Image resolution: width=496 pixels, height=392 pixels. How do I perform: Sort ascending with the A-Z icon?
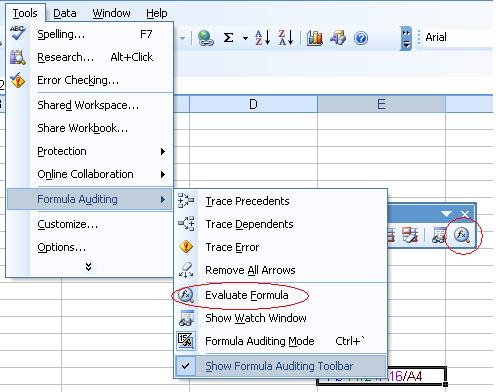coord(262,37)
